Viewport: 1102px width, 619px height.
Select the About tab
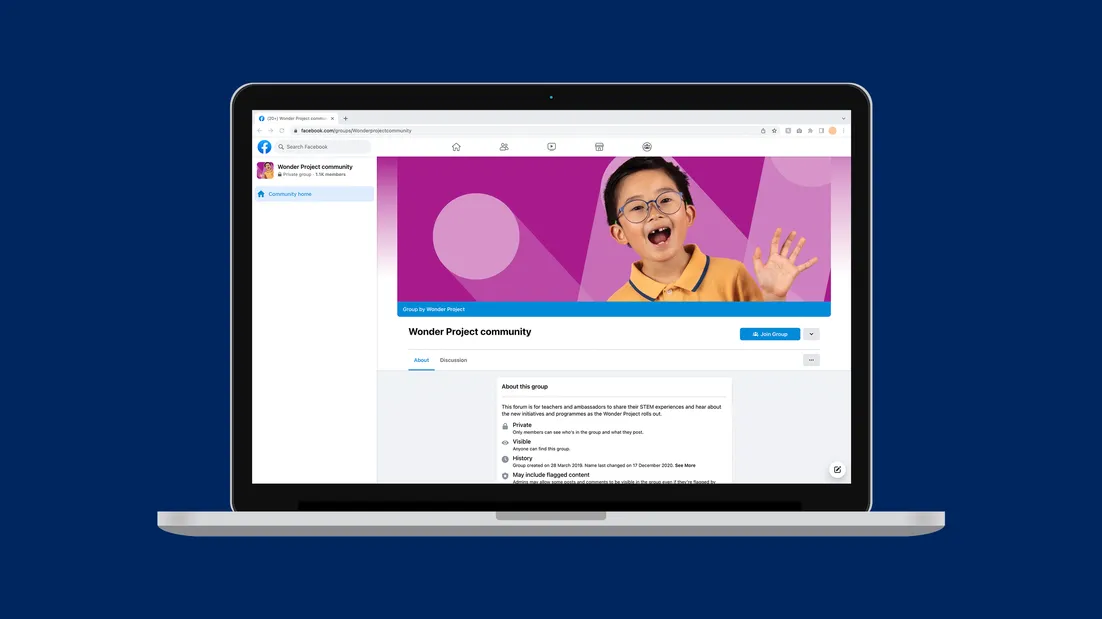(421, 360)
